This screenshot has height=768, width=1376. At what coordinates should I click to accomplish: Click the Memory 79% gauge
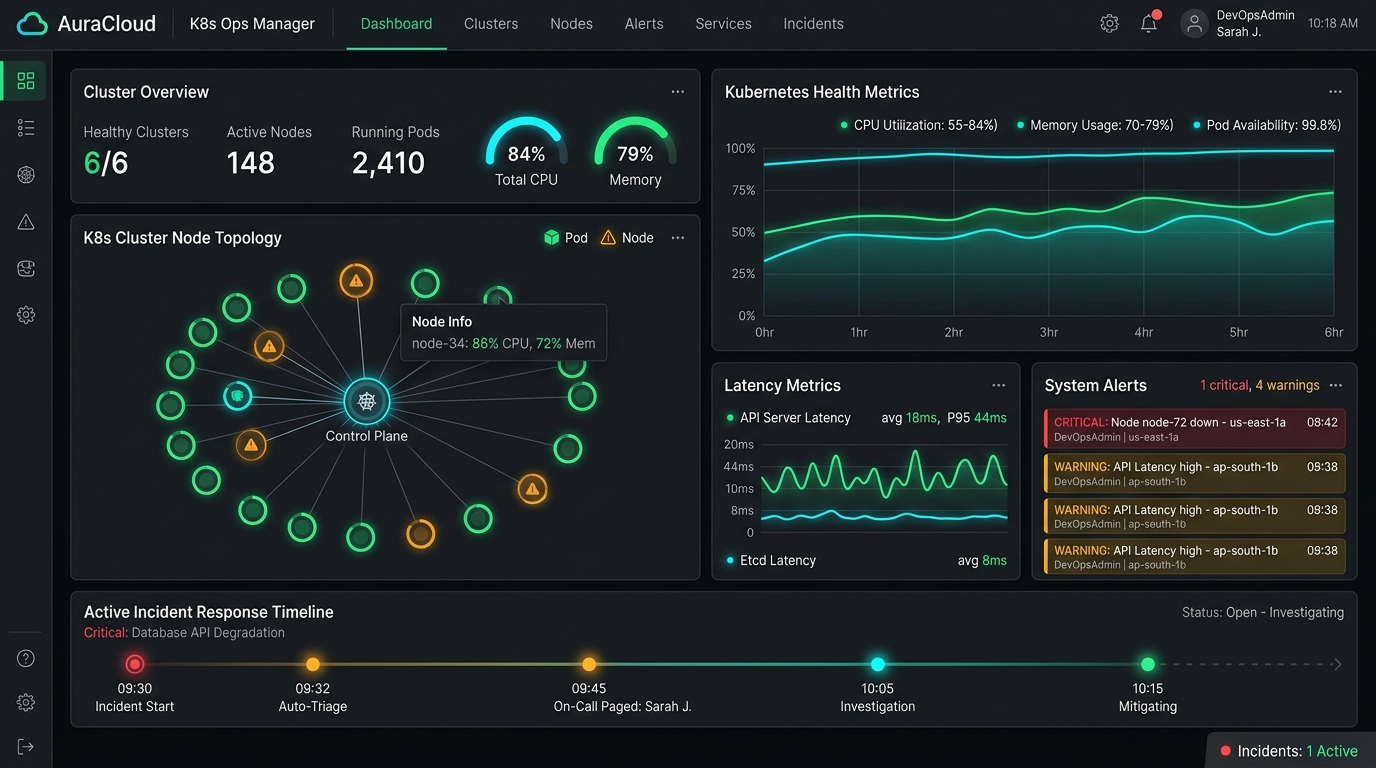(635, 152)
